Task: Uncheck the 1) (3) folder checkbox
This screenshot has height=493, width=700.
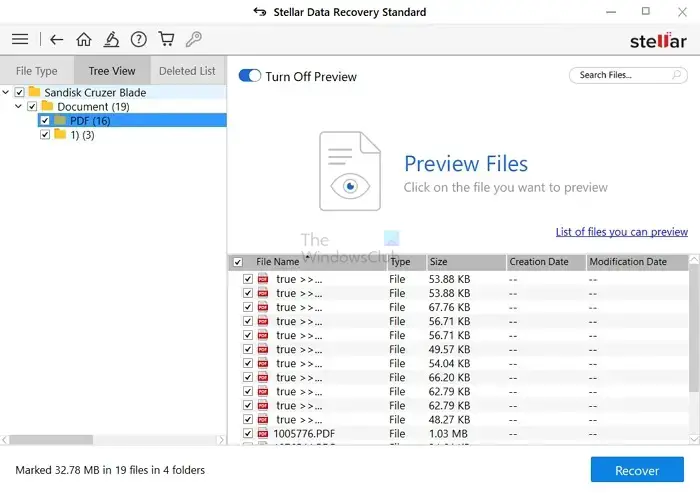Action: point(45,134)
